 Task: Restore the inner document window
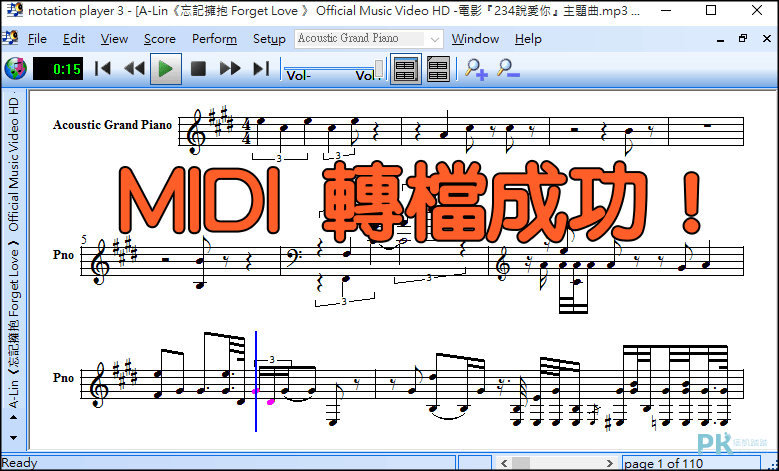click(743, 38)
